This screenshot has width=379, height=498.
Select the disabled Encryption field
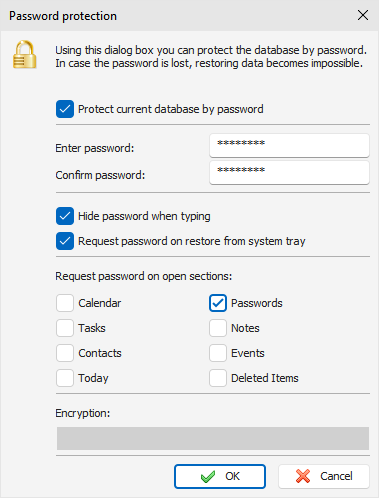[213, 438]
